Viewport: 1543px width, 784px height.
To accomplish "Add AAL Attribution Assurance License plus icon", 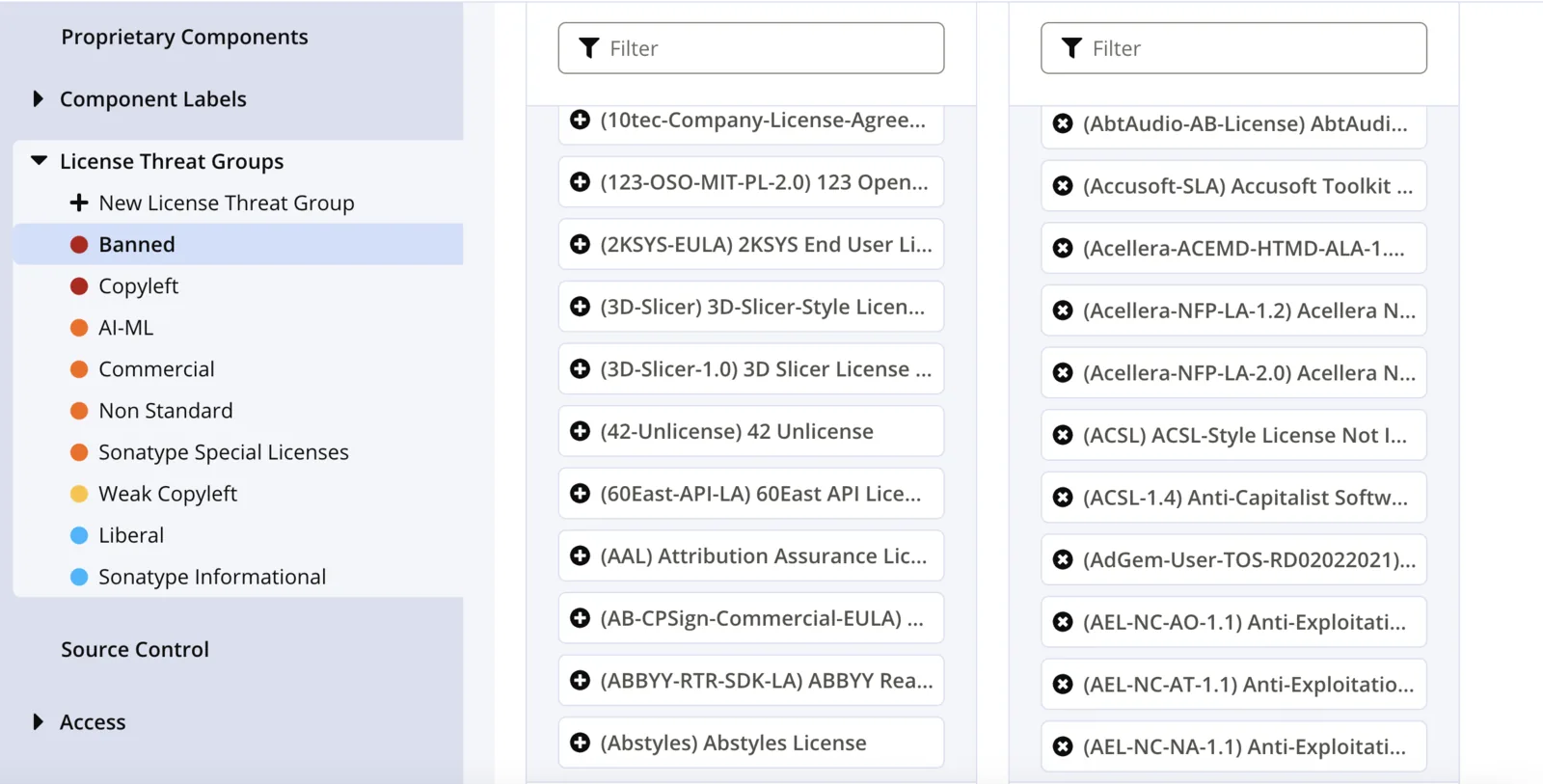I will [x=580, y=555].
